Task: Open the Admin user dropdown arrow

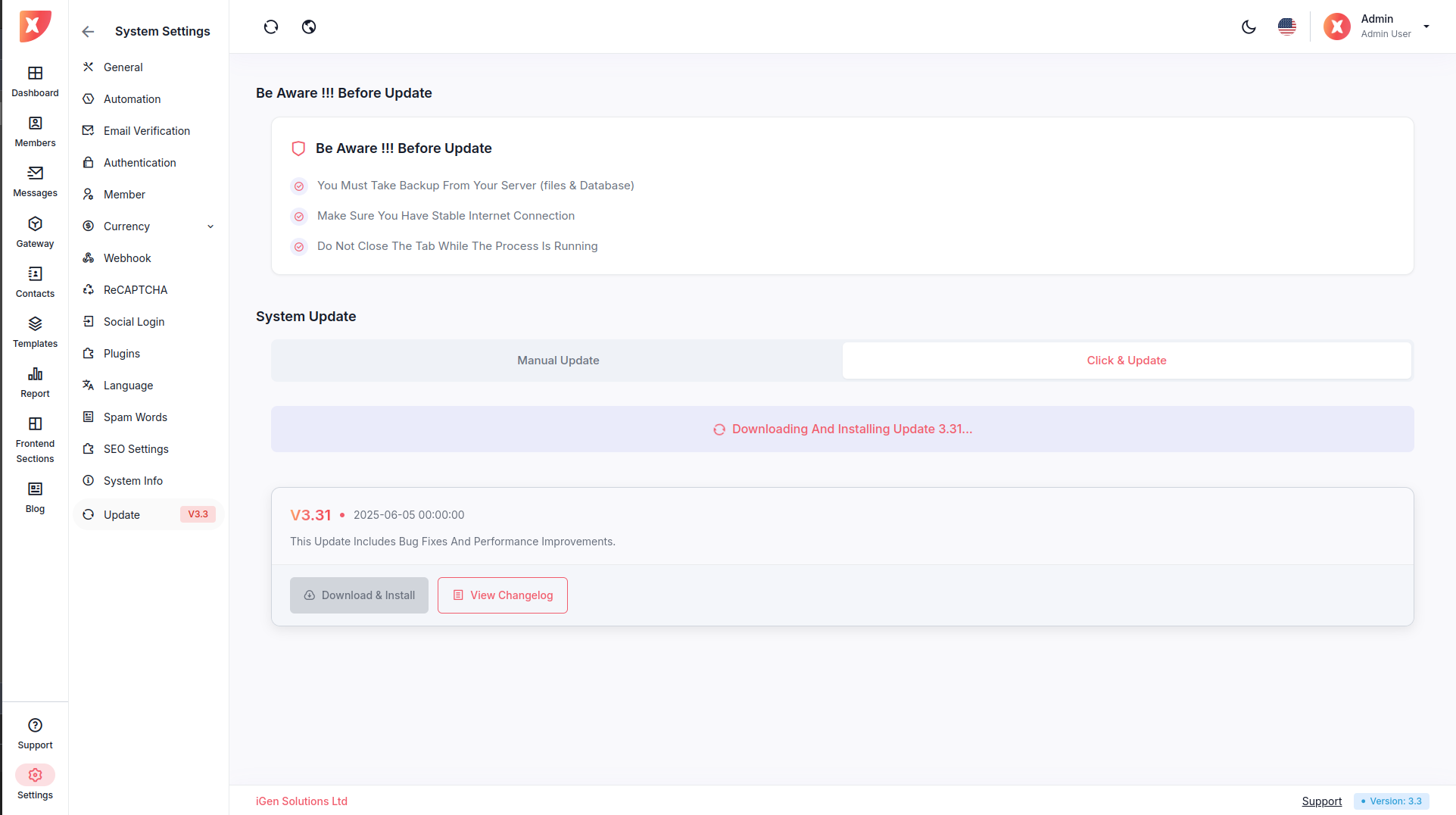Action: click(1426, 27)
